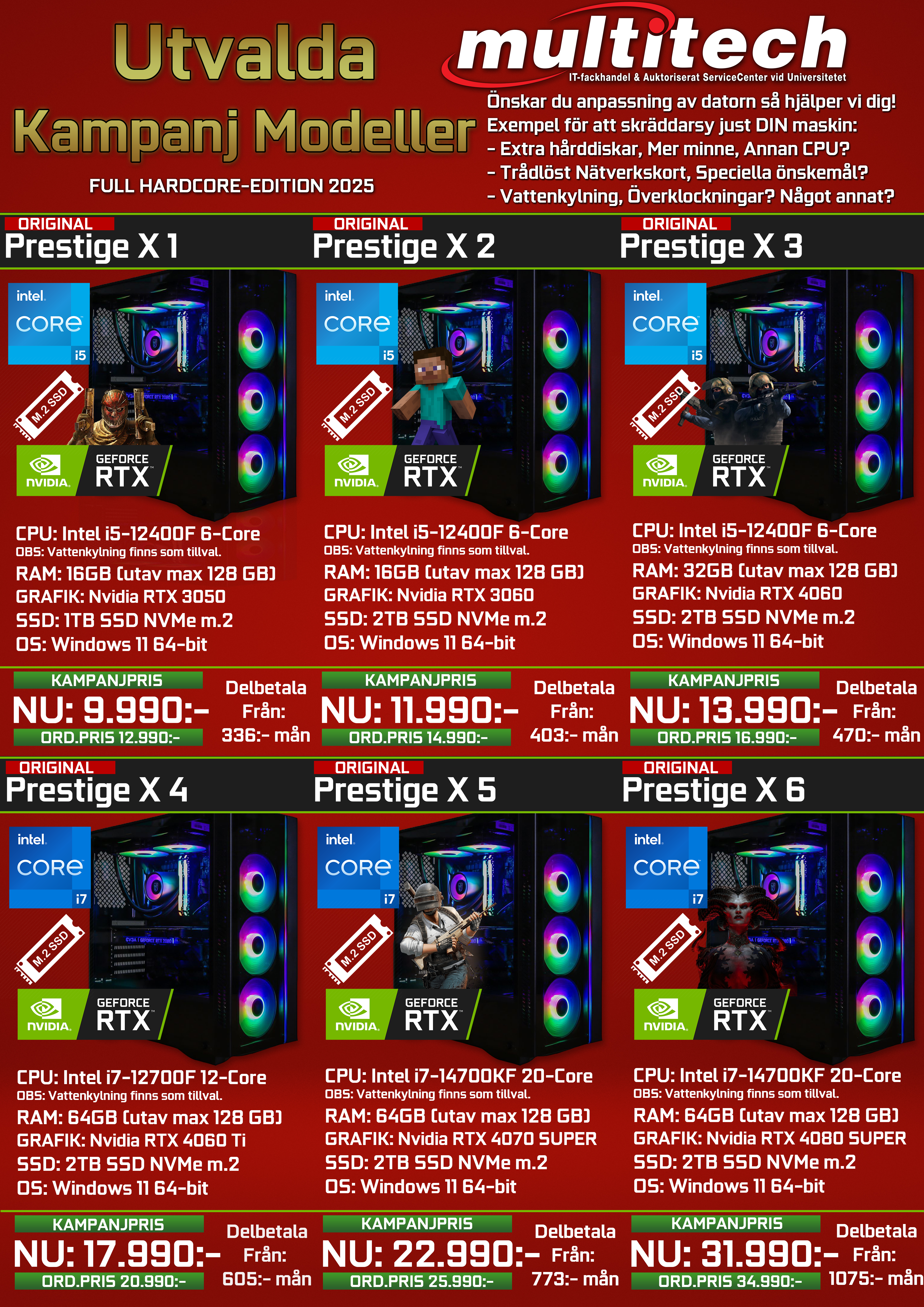Click the ORD.PRIS 16.990:- green bar
Screen dimensions: 924x1307
[x=725, y=737]
